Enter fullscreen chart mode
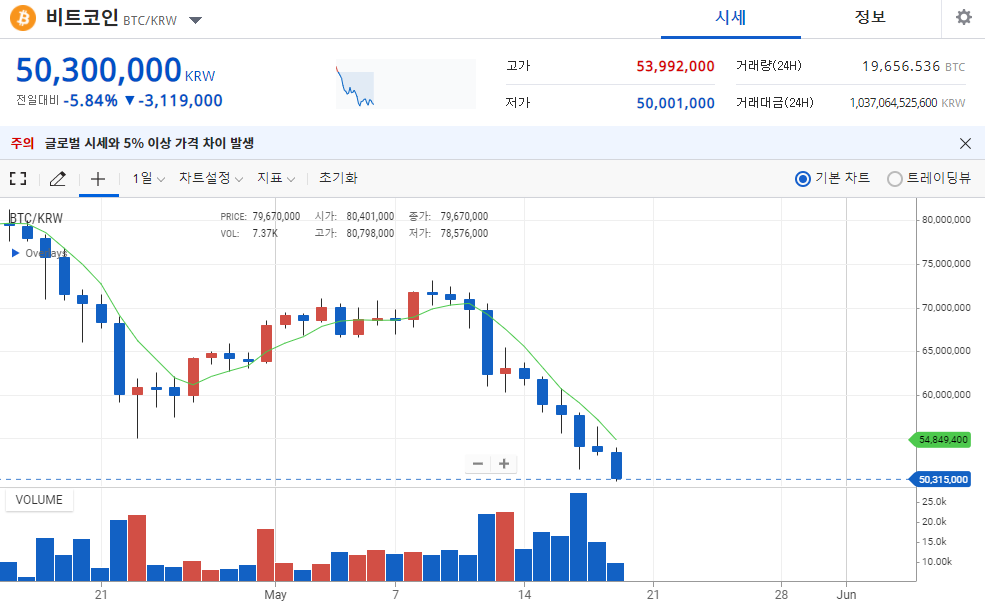The width and height of the screenshot is (985, 608). point(18,178)
